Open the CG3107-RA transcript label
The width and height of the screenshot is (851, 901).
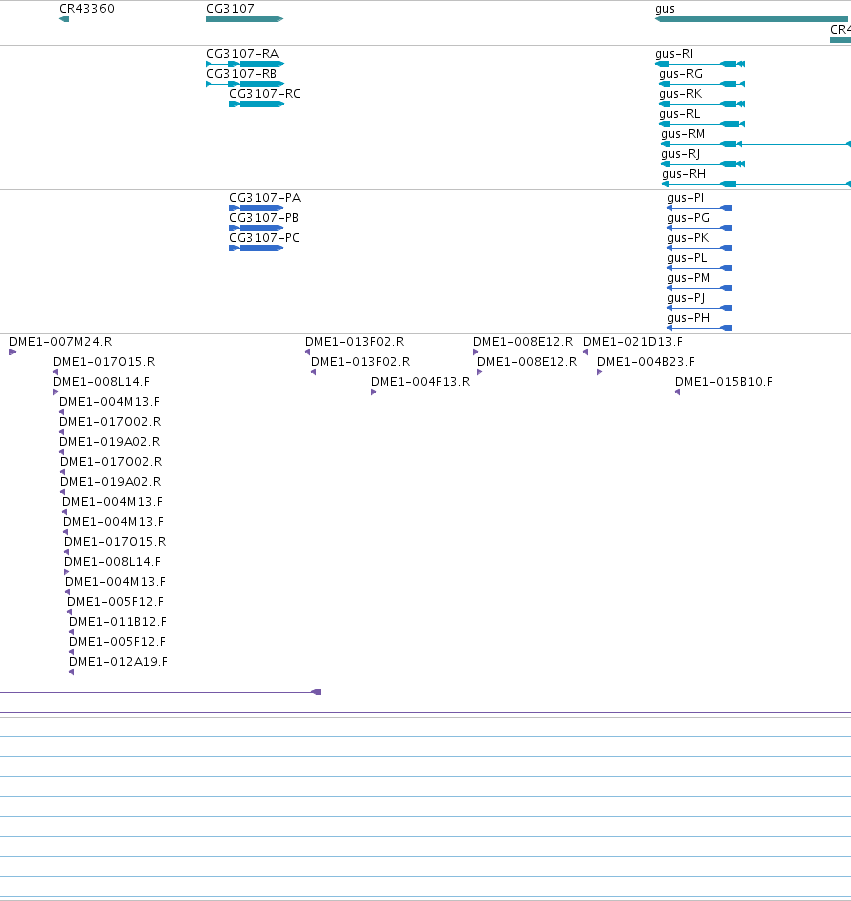click(242, 53)
